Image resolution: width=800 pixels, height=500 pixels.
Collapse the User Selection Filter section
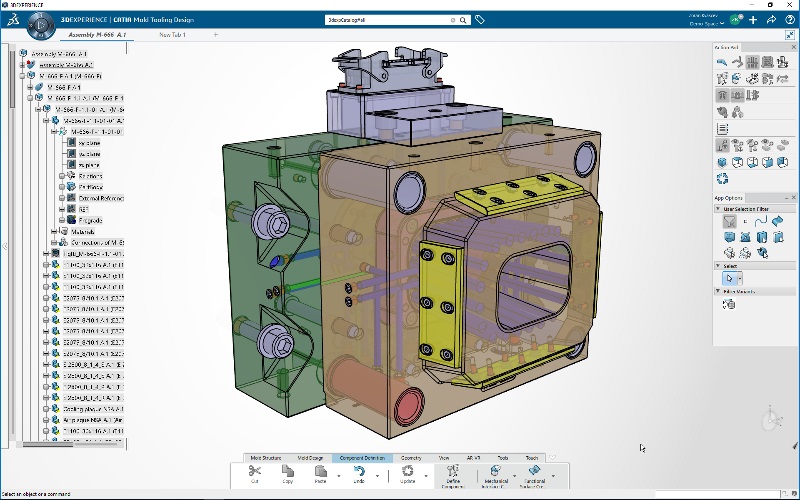(718, 208)
